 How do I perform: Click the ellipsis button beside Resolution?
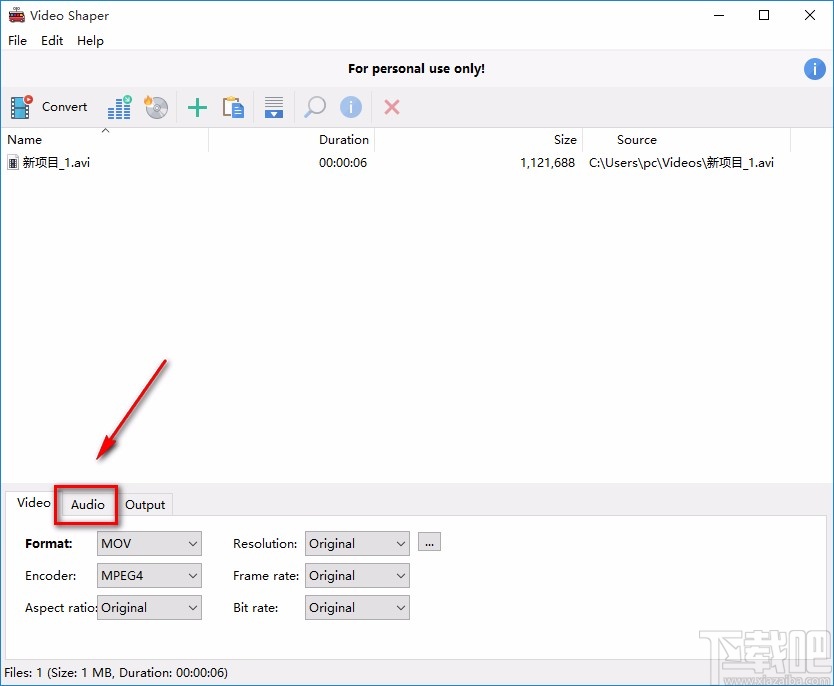pyautogui.click(x=429, y=542)
